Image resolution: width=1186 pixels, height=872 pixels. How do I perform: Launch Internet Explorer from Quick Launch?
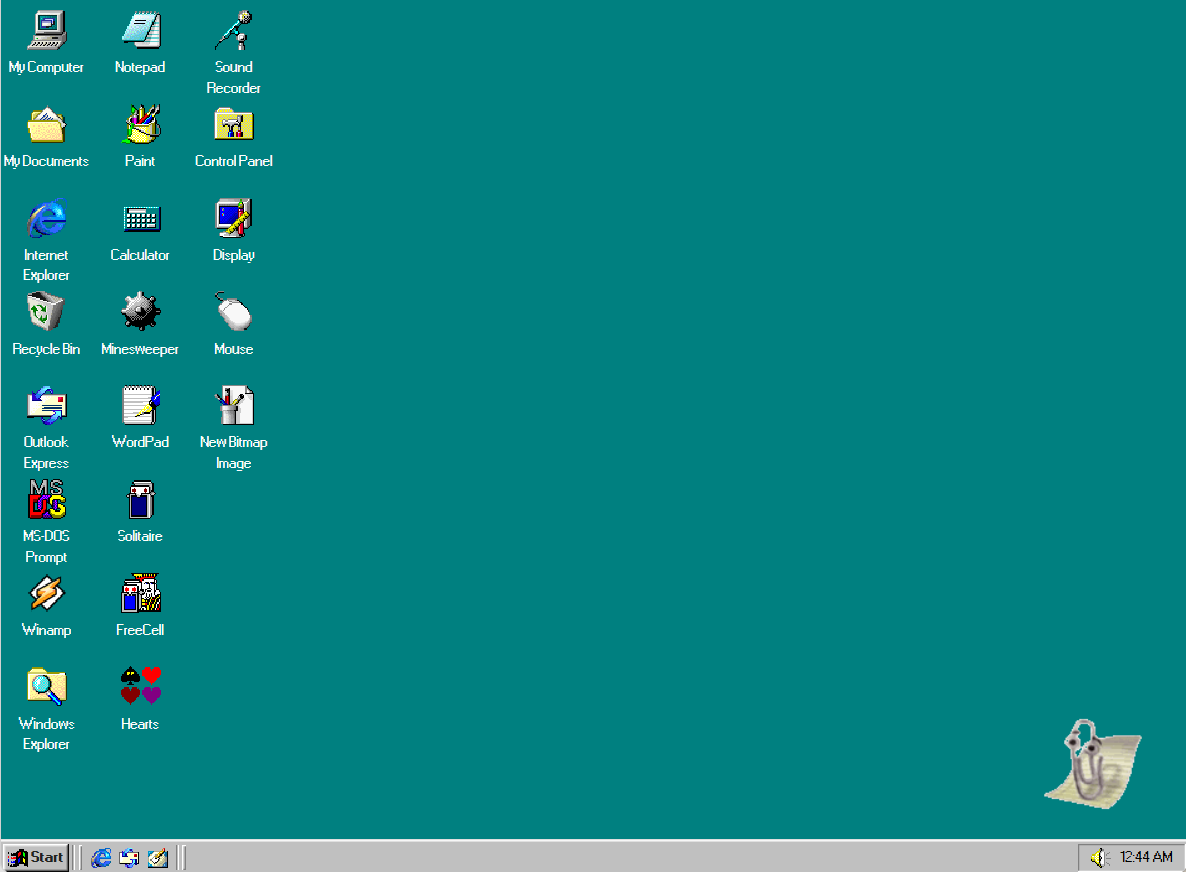(x=101, y=858)
